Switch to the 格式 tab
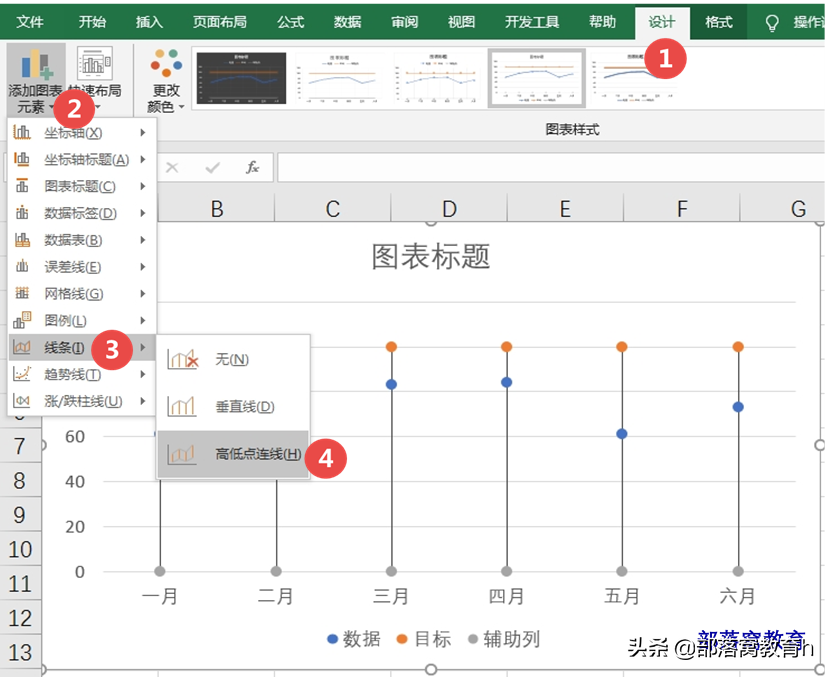The width and height of the screenshot is (833, 677). [719, 22]
